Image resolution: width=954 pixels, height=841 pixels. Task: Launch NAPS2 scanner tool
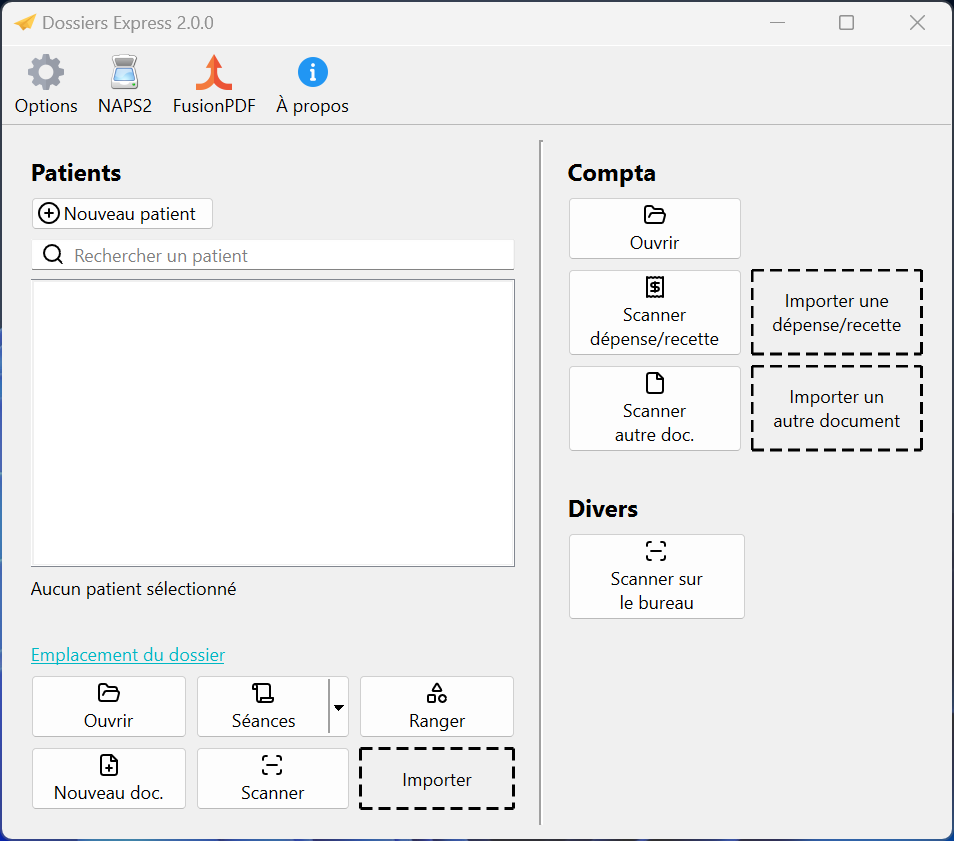pos(125,85)
